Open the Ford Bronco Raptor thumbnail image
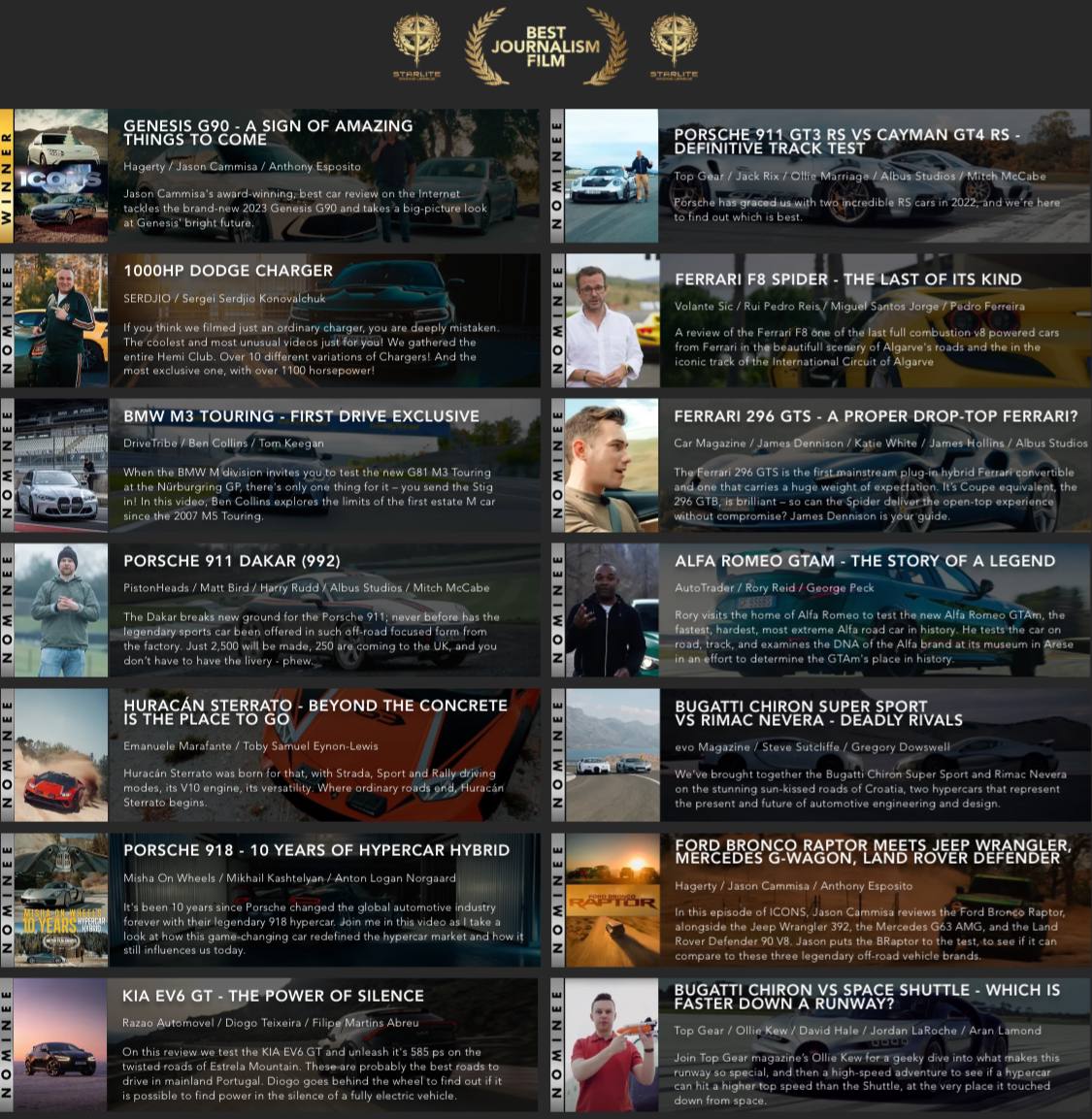Viewport: 1092px width, 1119px height. [612, 900]
